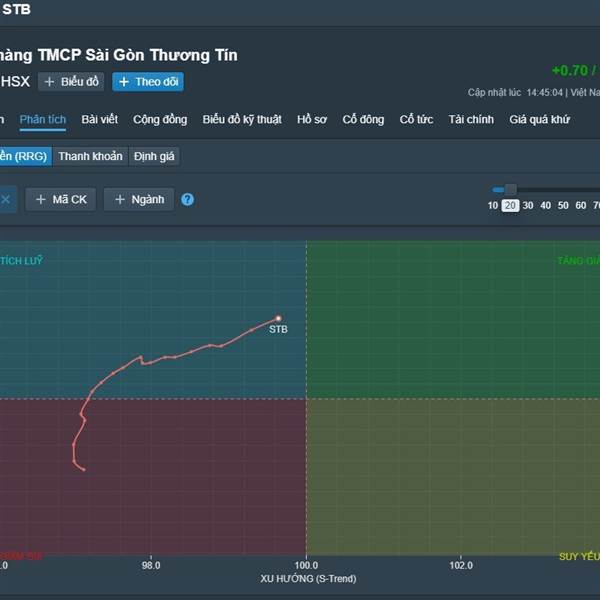Viewport: 600px width, 600px height.
Task: Set slider value to 50
Action: [x=563, y=205]
